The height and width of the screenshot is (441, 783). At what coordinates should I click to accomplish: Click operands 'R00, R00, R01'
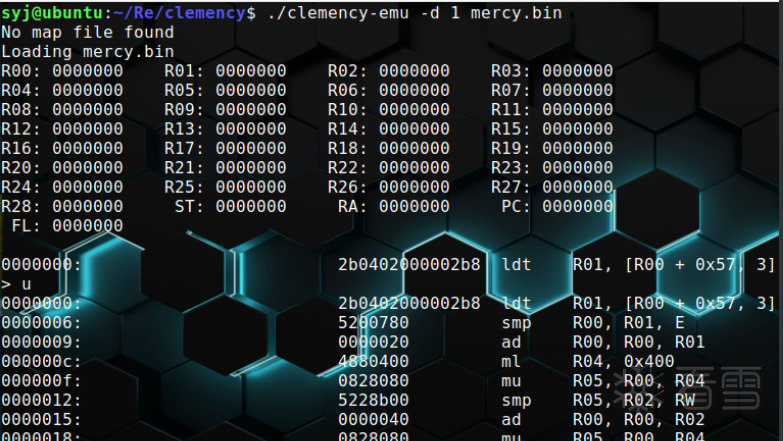(639, 342)
